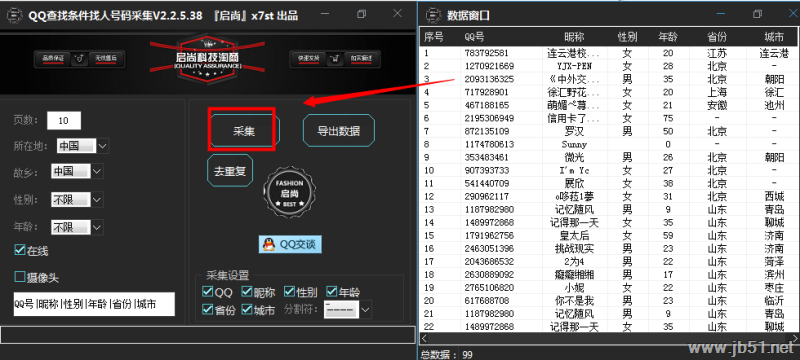Select nickname 微光 cell
This screenshot has width=800, height=360.
coord(574,158)
